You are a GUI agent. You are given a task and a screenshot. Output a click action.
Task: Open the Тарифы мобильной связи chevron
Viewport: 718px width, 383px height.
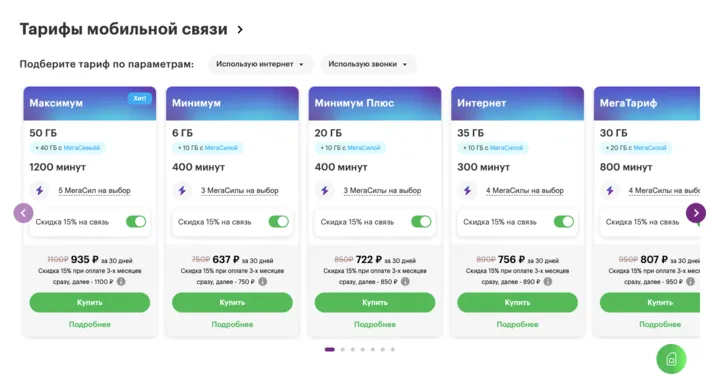pyautogui.click(x=240, y=30)
